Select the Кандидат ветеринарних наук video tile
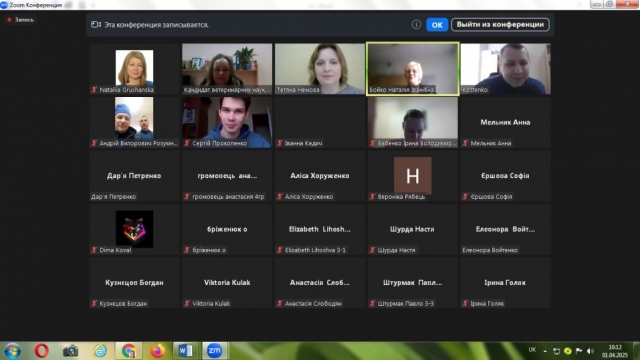The height and width of the screenshot is (360, 640). 227,69
